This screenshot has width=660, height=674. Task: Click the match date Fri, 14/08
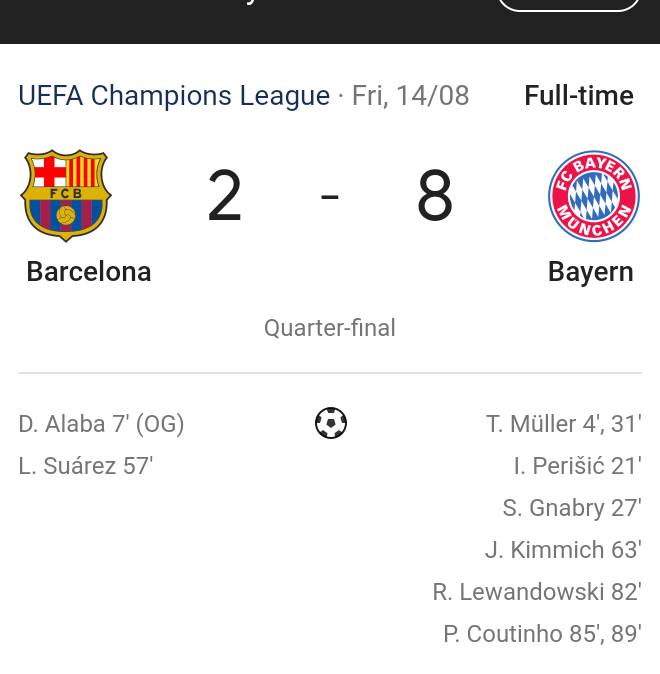(410, 96)
